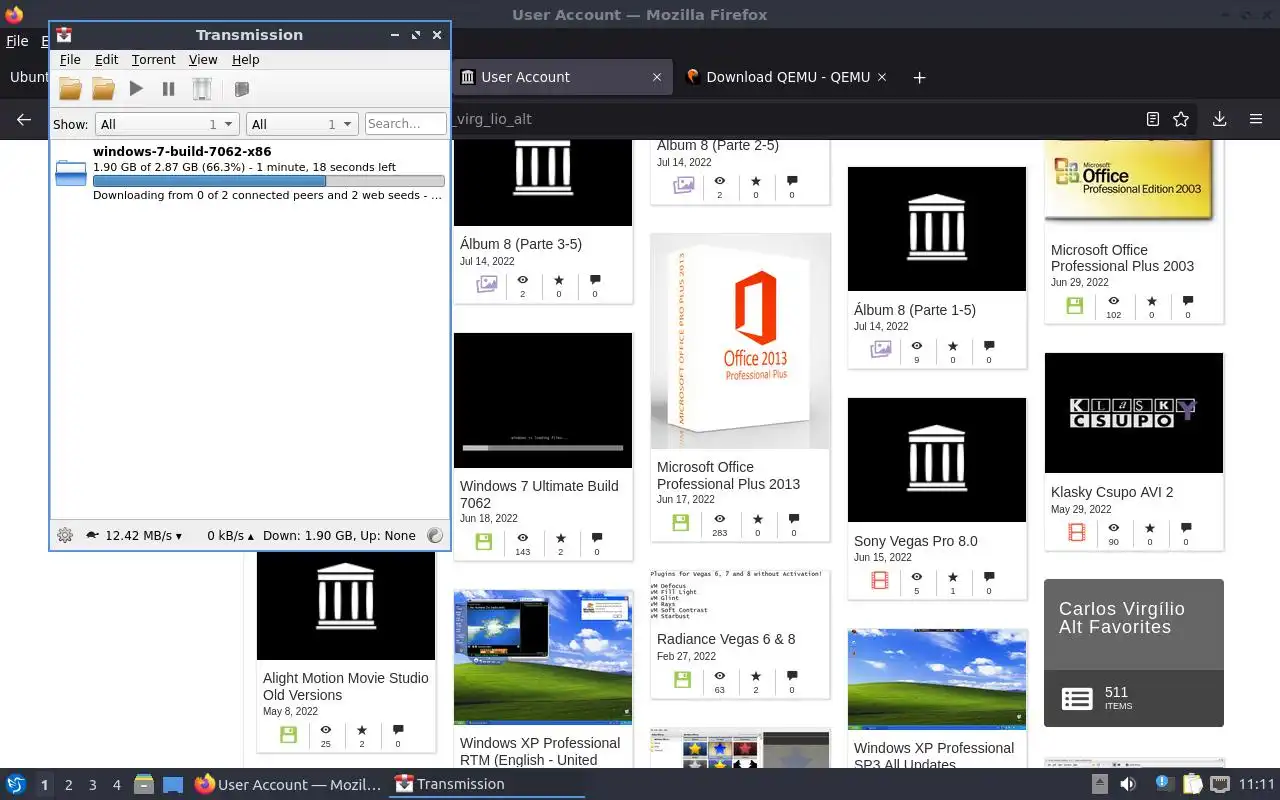Switch to workspace 2
The width and height of the screenshot is (1280, 800).
(x=68, y=785)
